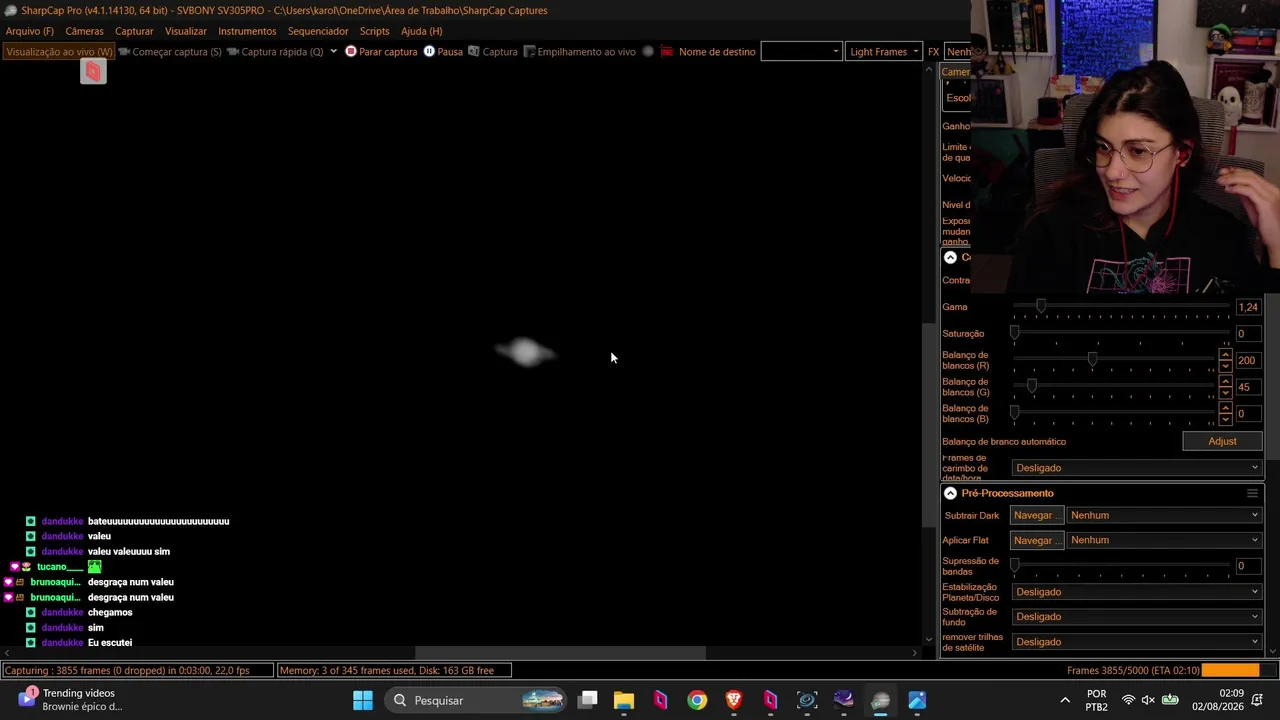
Task: Stop the capture with Parar captura
Action: pyautogui.click(x=381, y=51)
